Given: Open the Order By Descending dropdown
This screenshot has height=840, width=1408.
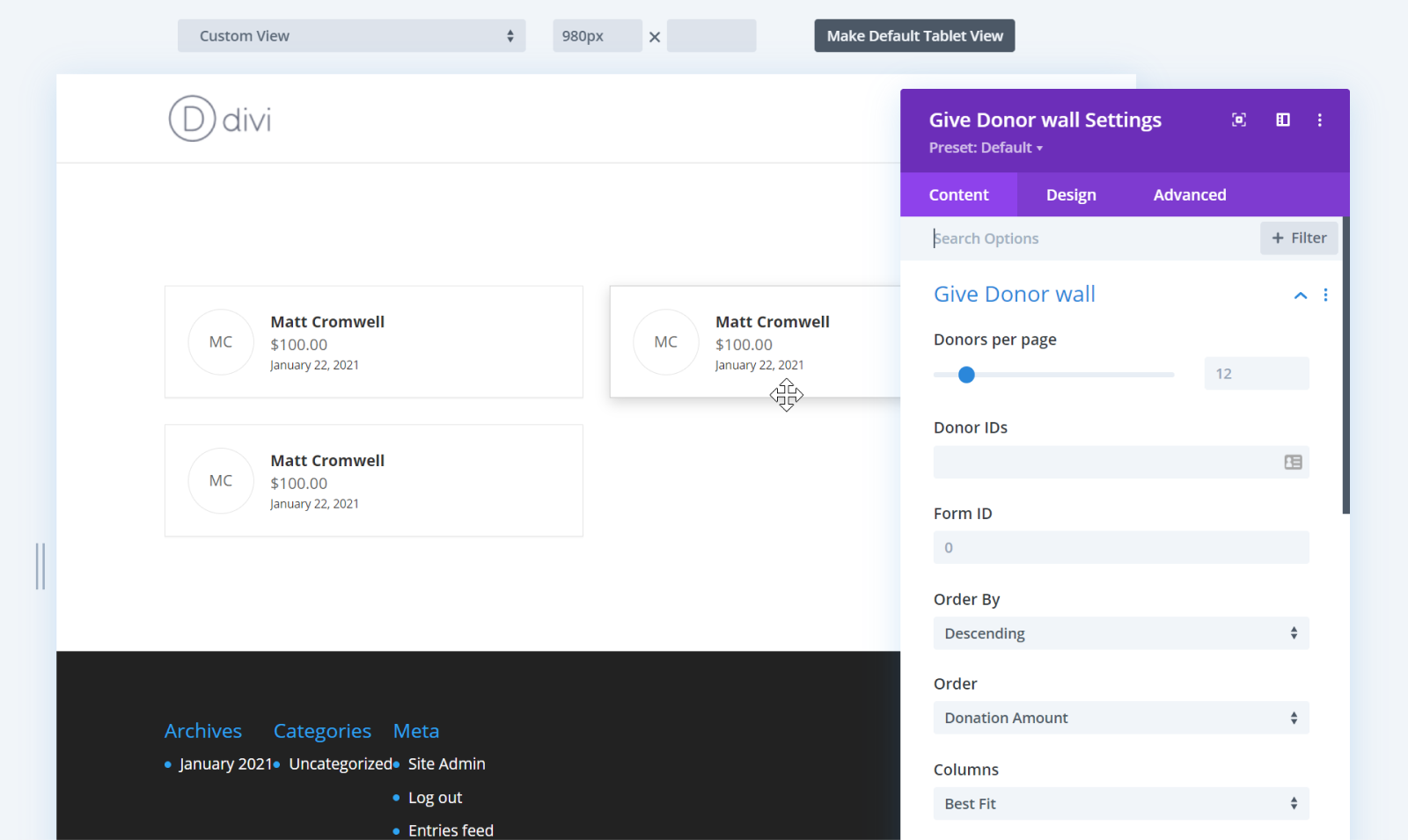Looking at the screenshot, I should tap(1121, 633).
